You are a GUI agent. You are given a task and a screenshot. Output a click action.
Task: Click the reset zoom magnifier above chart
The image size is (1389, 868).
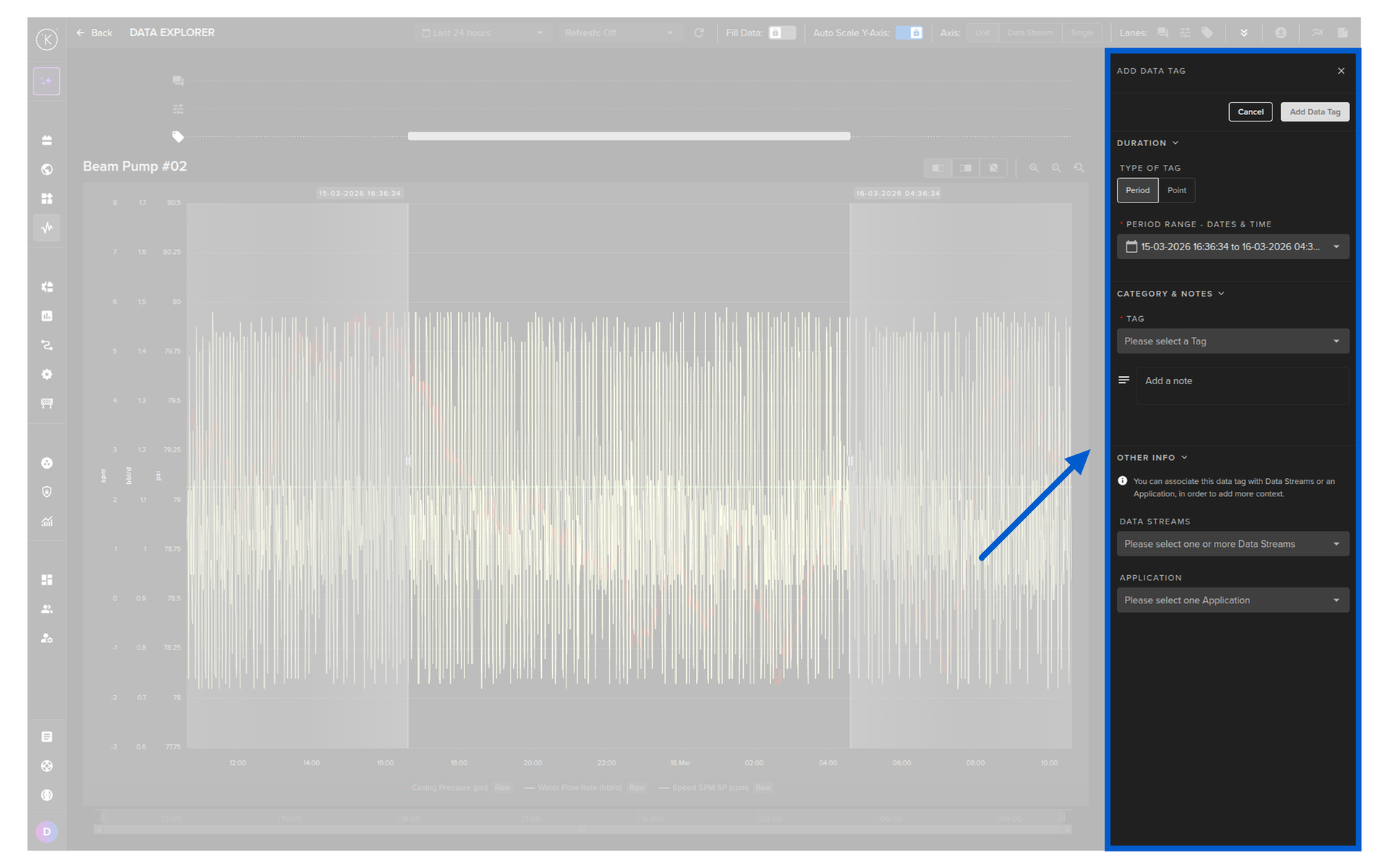point(1079,168)
